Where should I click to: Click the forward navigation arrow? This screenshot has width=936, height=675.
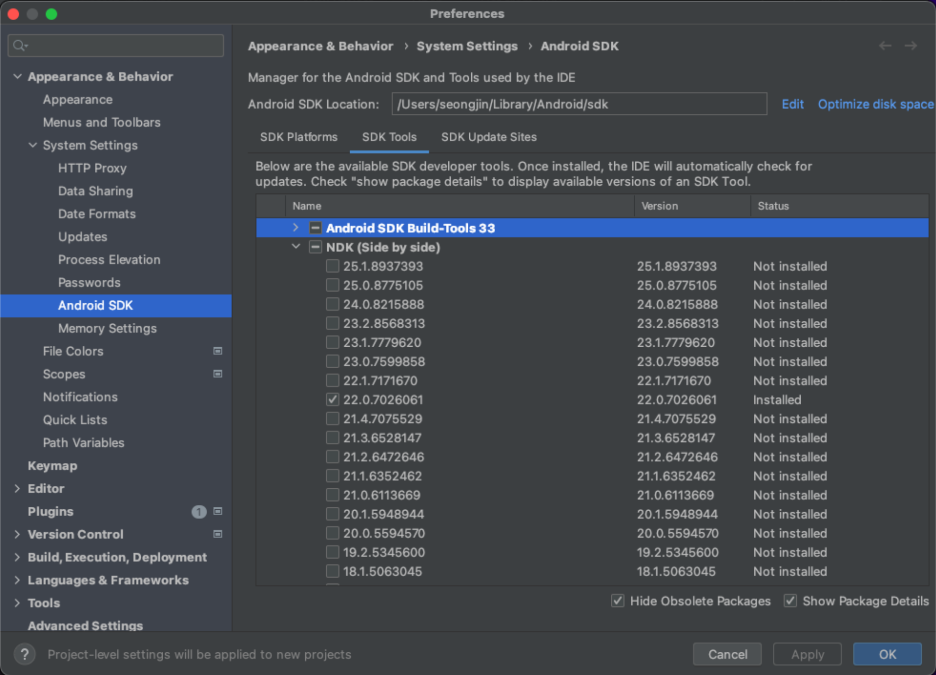pos(910,46)
